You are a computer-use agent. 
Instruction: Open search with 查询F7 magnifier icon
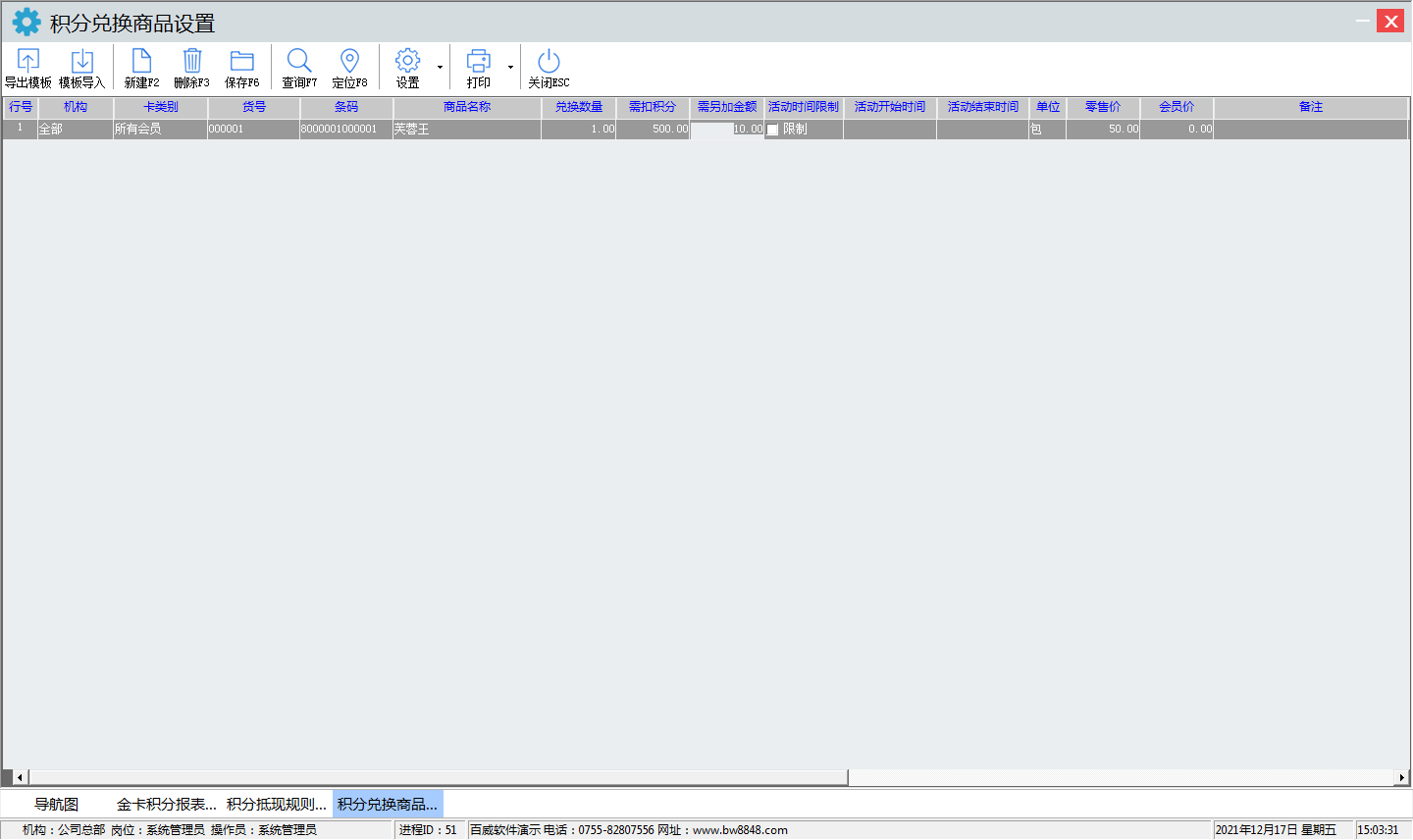[x=299, y=61]
